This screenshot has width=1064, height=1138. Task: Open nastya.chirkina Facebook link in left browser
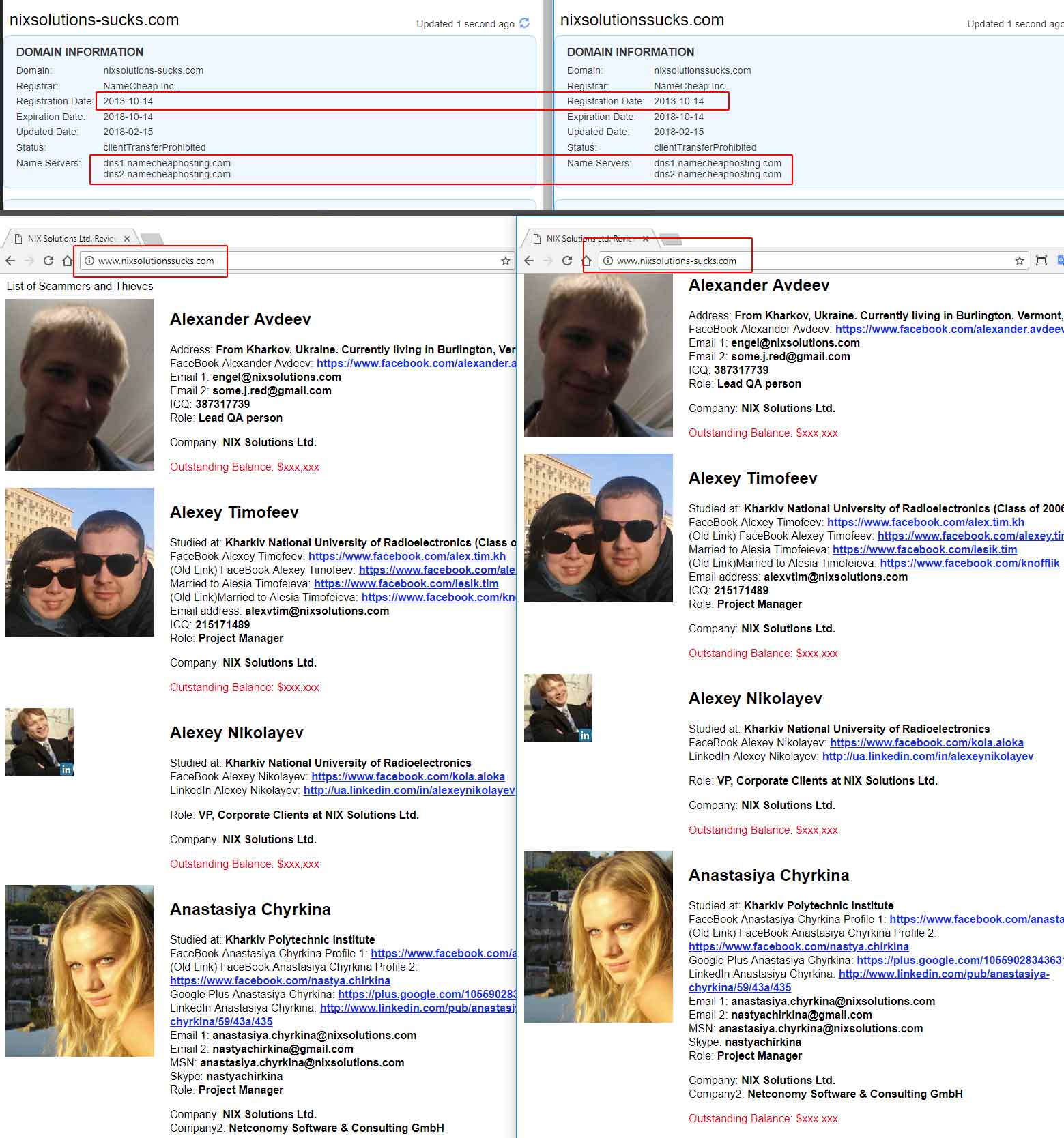coord(280,980)
